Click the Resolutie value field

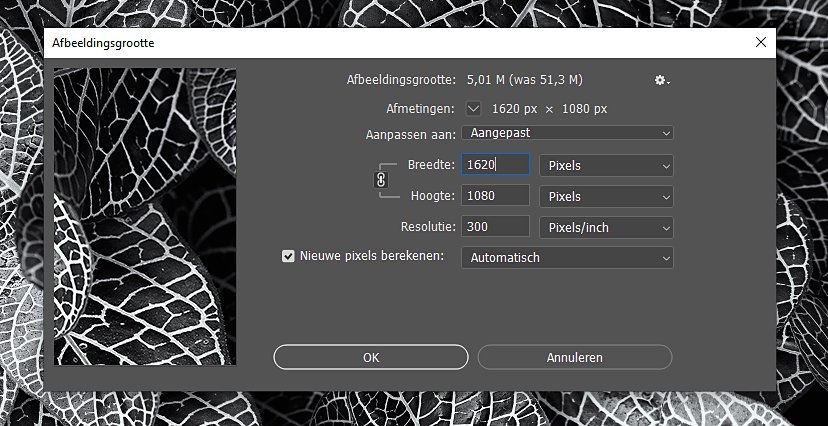coord(495,227)
